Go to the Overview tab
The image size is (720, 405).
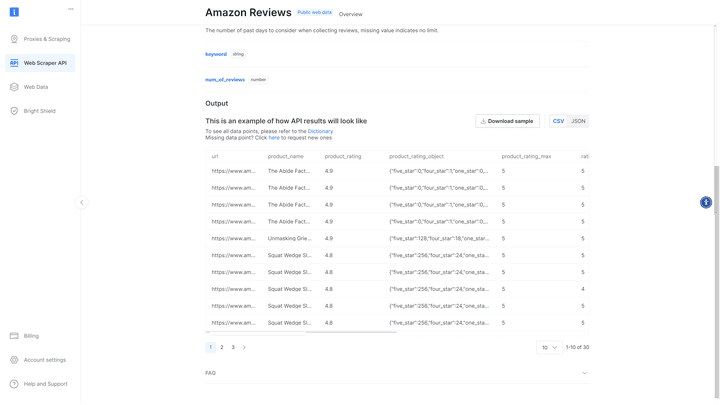[x=350, y=14]
